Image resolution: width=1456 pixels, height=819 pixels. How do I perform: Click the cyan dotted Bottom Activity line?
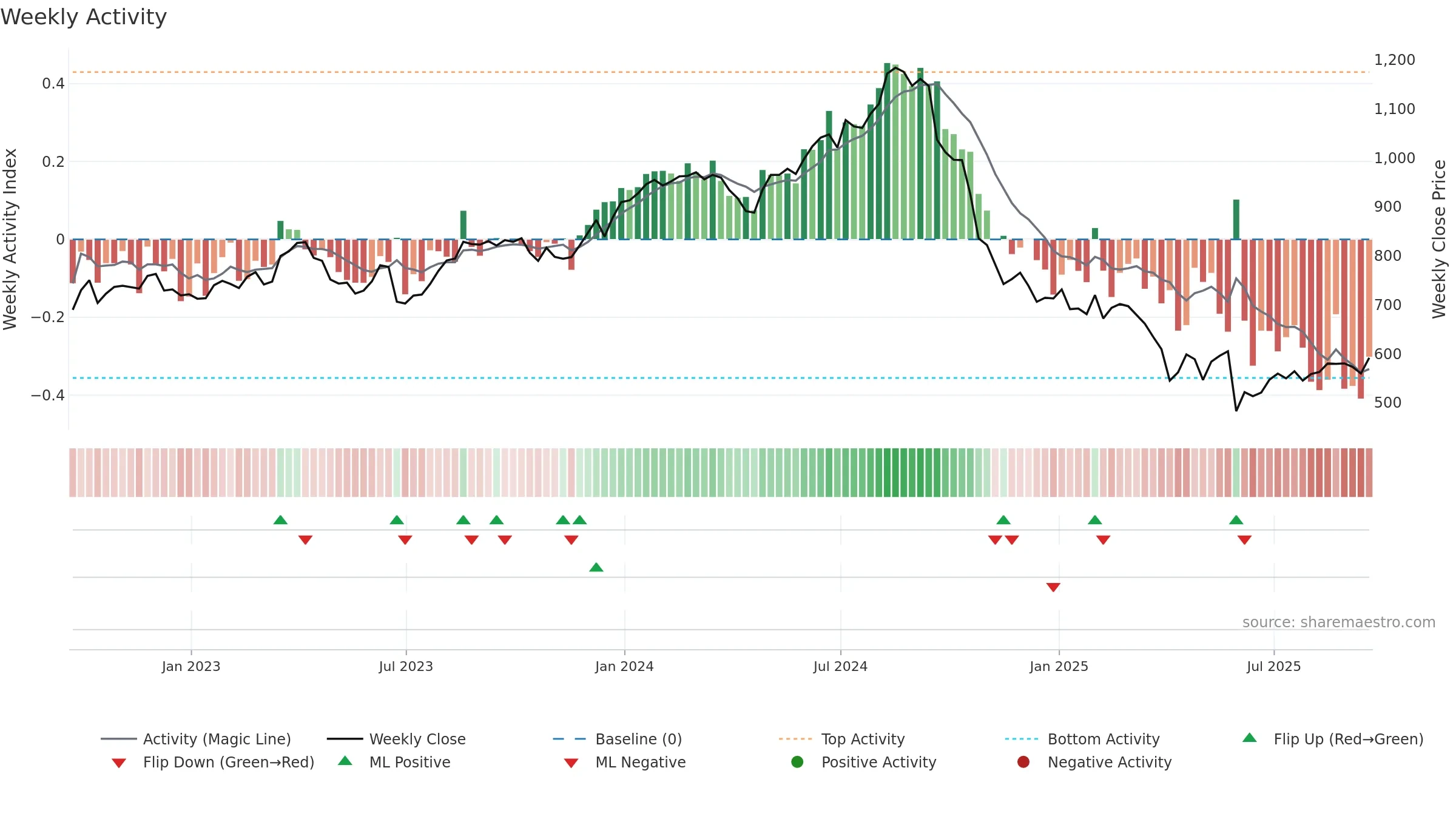720,378
